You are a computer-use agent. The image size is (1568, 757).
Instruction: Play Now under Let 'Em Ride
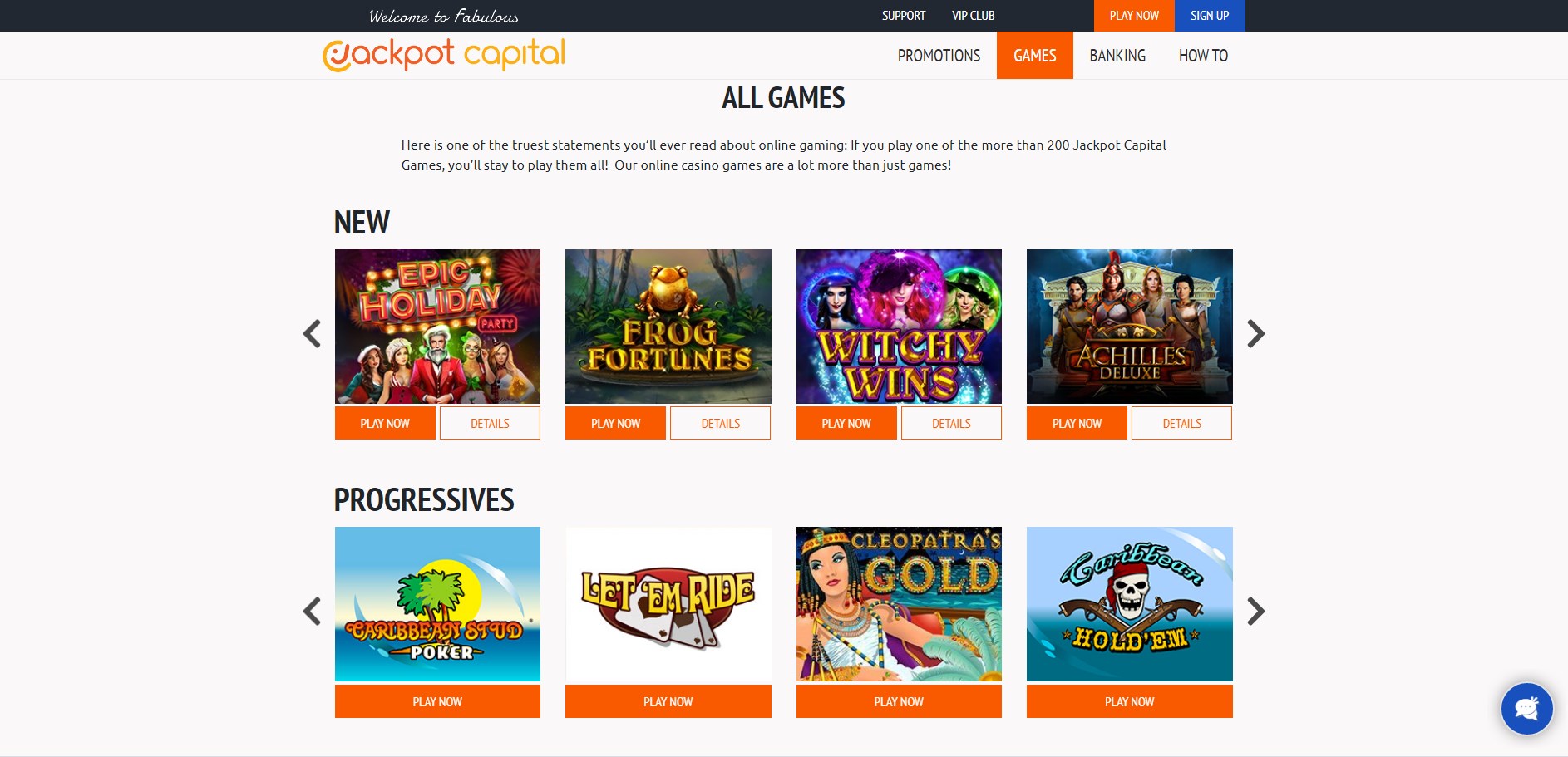click(668, 701)
